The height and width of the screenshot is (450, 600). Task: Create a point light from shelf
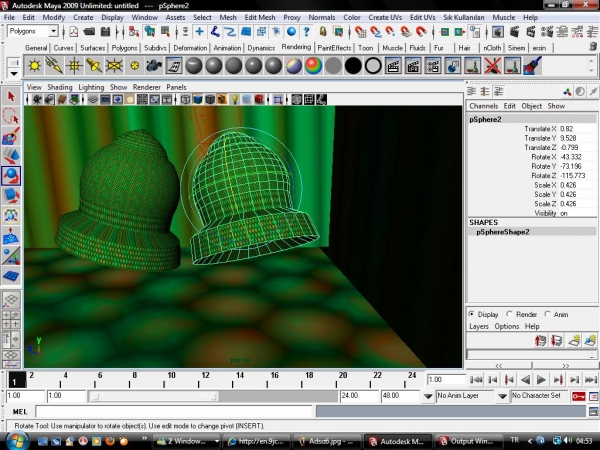(x=74, y=65)
